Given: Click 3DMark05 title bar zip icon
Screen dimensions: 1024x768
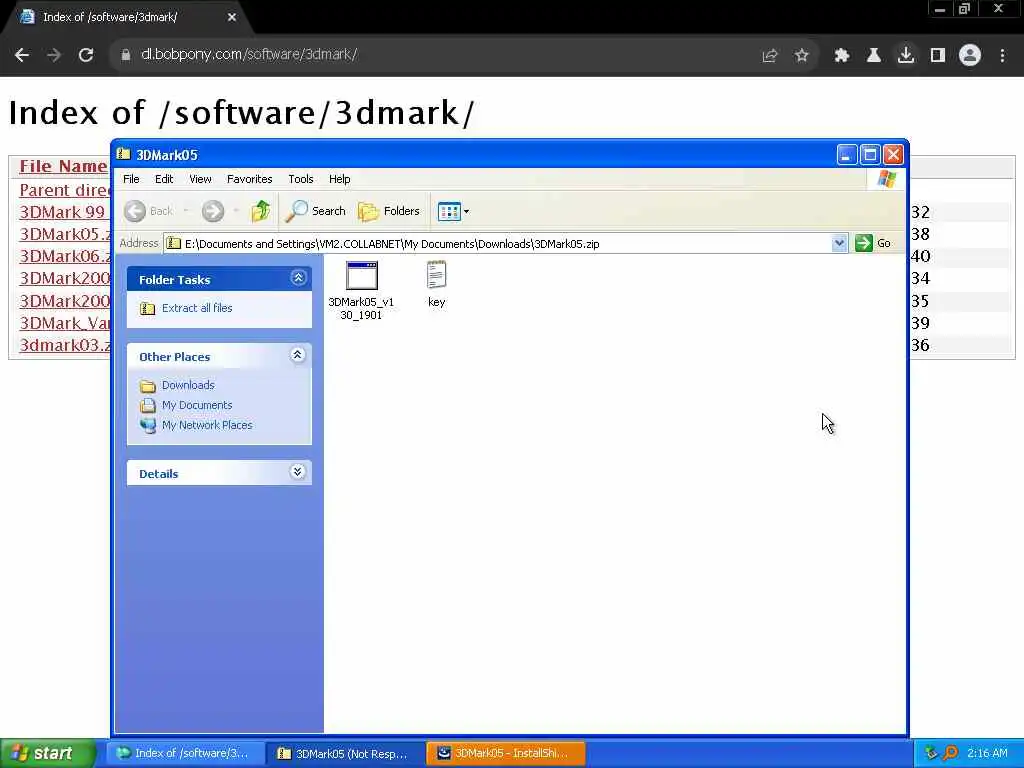Looking at the screenshot, I should (x=123, y=154).
